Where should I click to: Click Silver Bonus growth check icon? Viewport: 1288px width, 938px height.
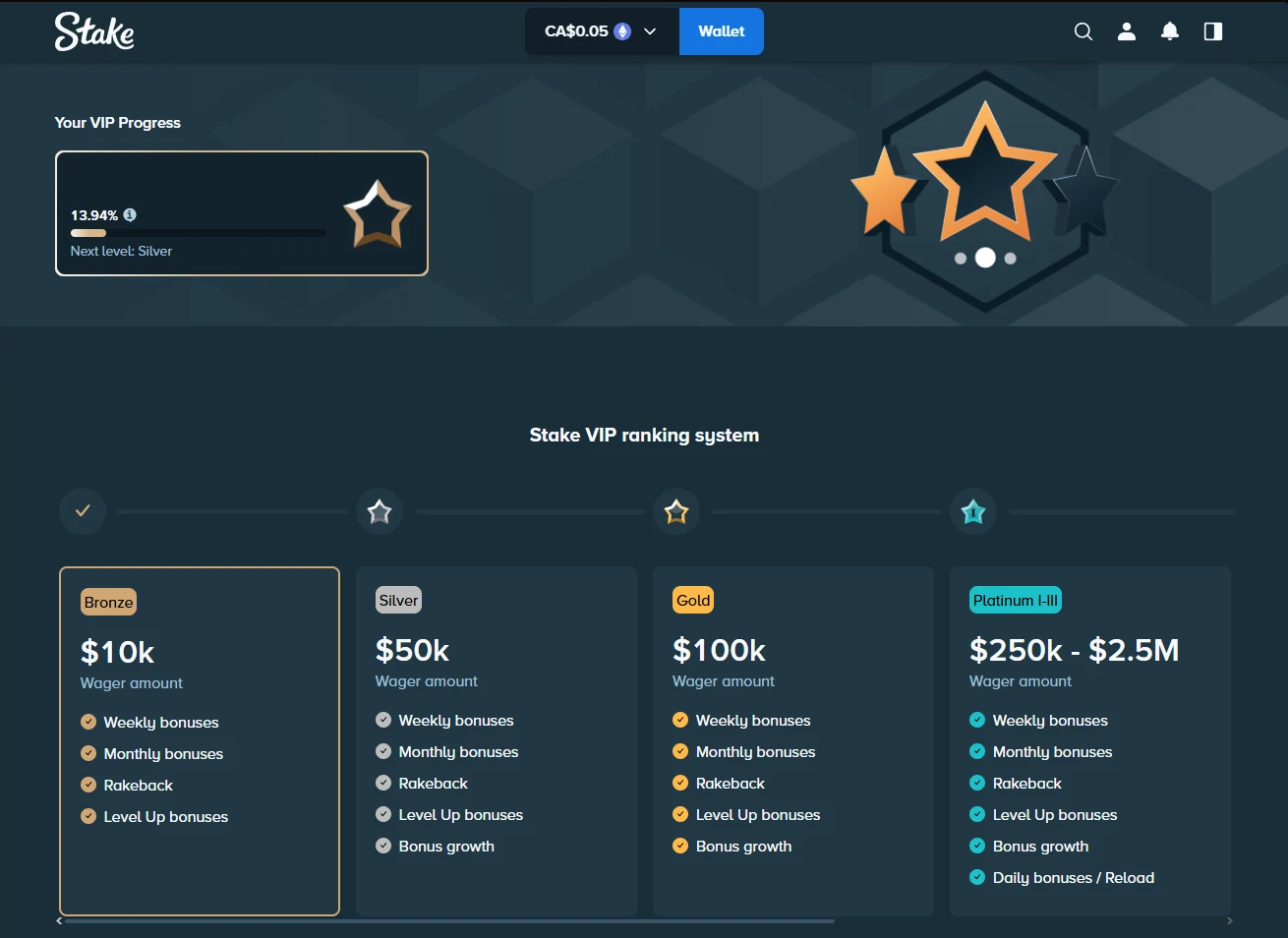tap(383, 846)
